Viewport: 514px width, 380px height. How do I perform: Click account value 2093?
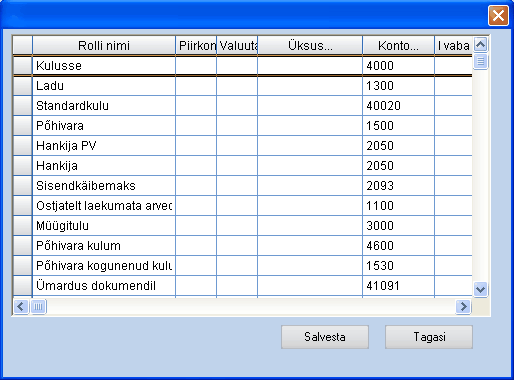[x=399, y=186]
